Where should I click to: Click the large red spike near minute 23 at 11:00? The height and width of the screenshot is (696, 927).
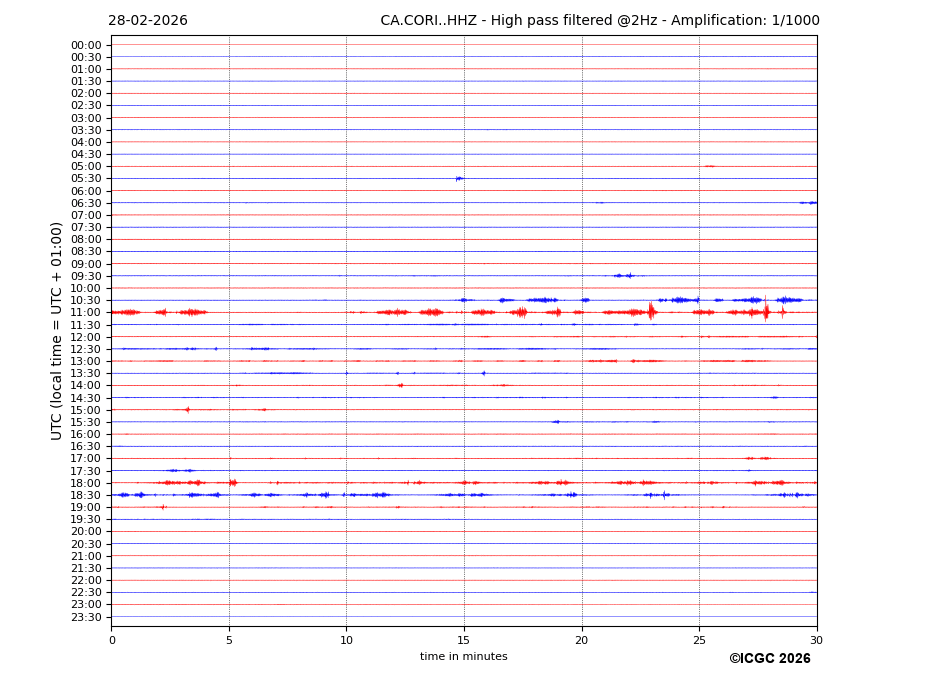tap(651, 312)
